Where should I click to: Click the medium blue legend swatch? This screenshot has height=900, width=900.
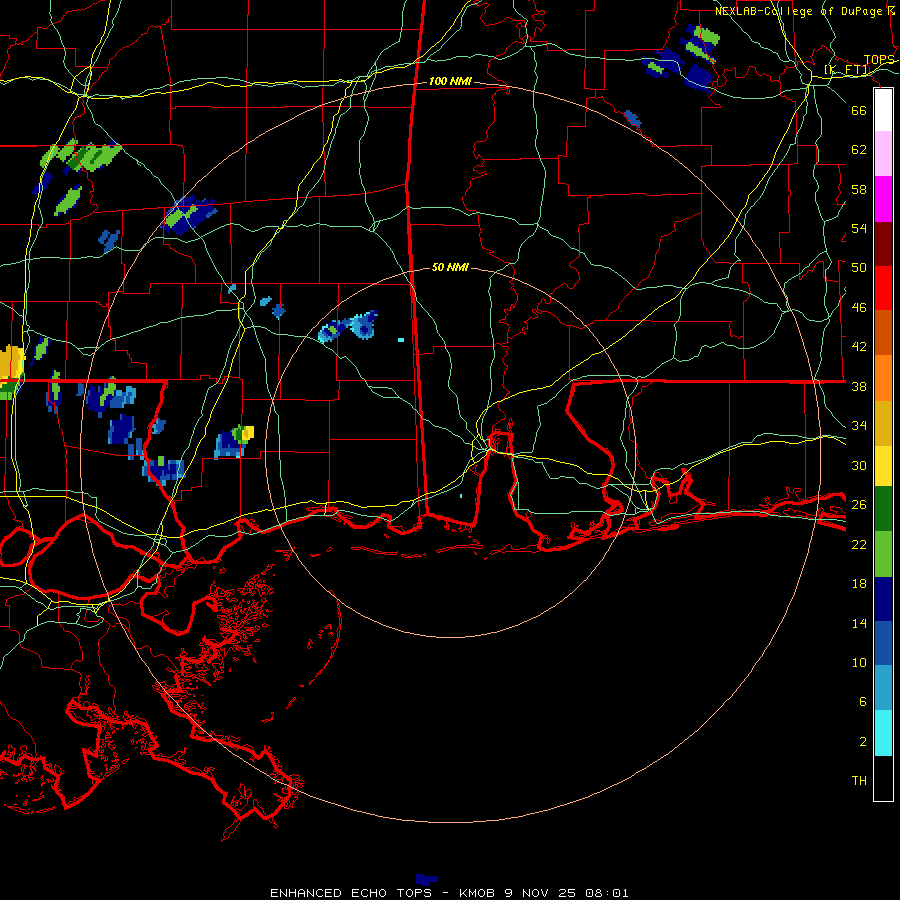(x=883, y=643)
